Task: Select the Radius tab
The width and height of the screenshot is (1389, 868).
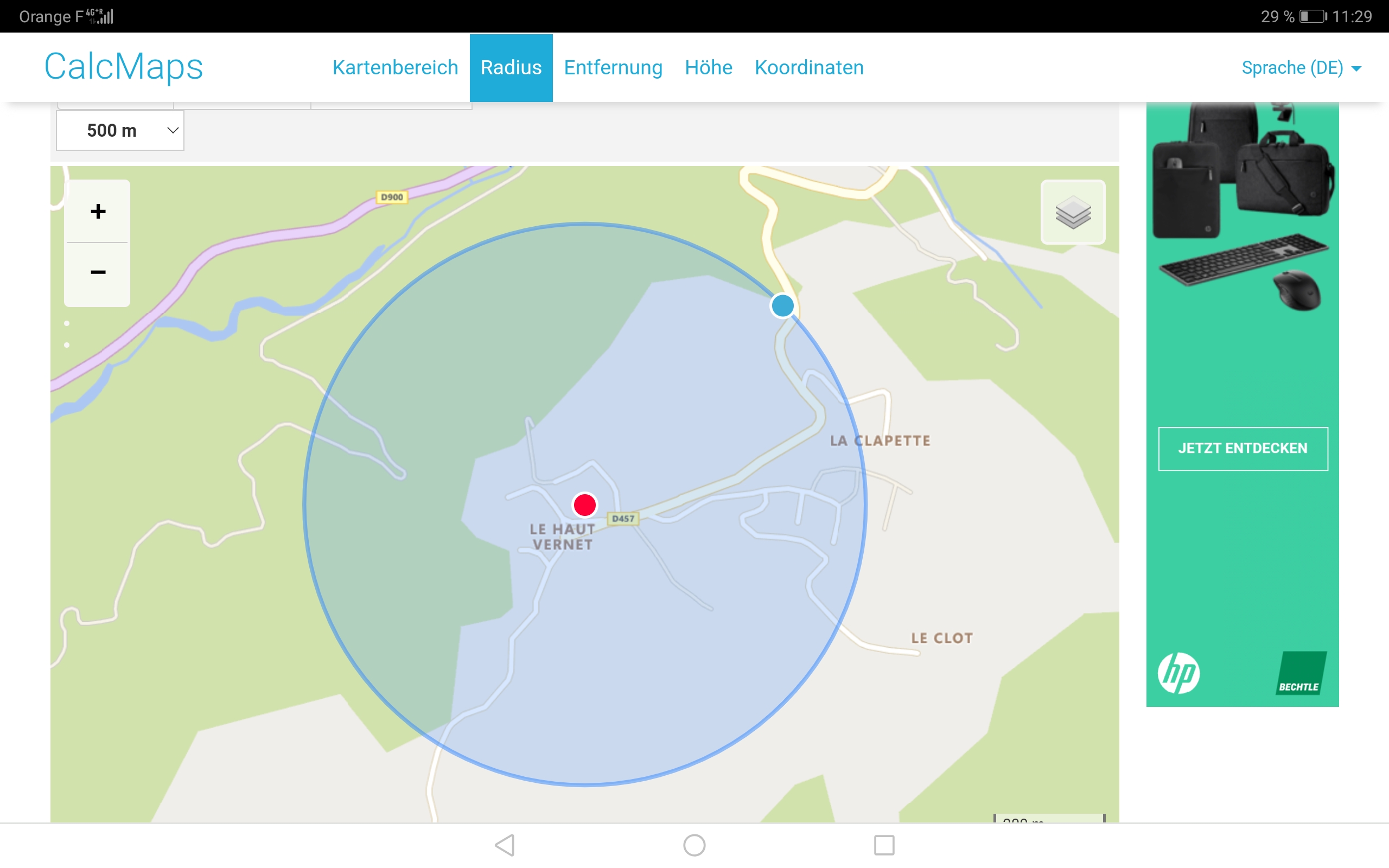Action: click(511, 68)
